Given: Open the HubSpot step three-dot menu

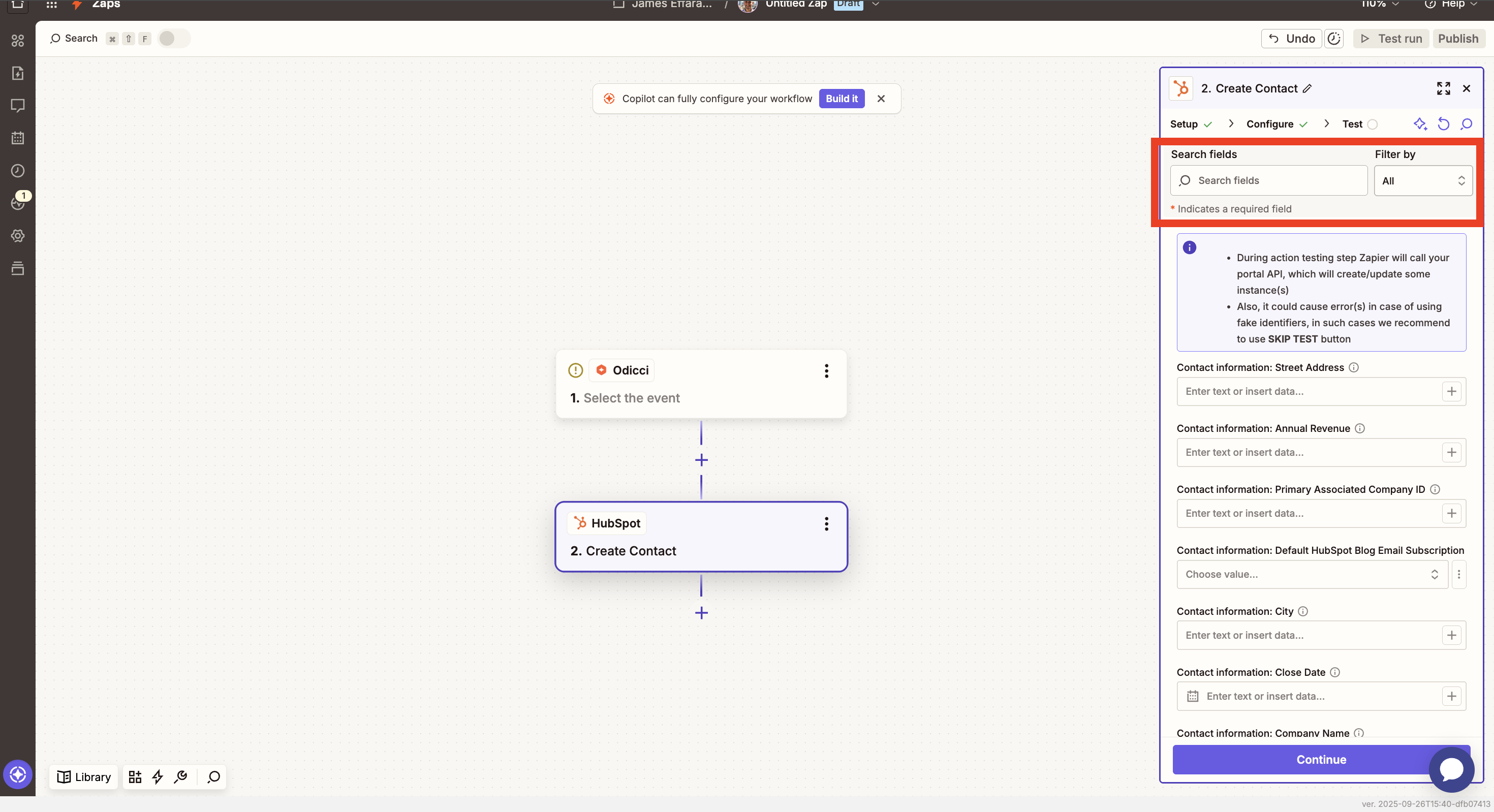Looking at the screenshot, I should coord(826,524).
